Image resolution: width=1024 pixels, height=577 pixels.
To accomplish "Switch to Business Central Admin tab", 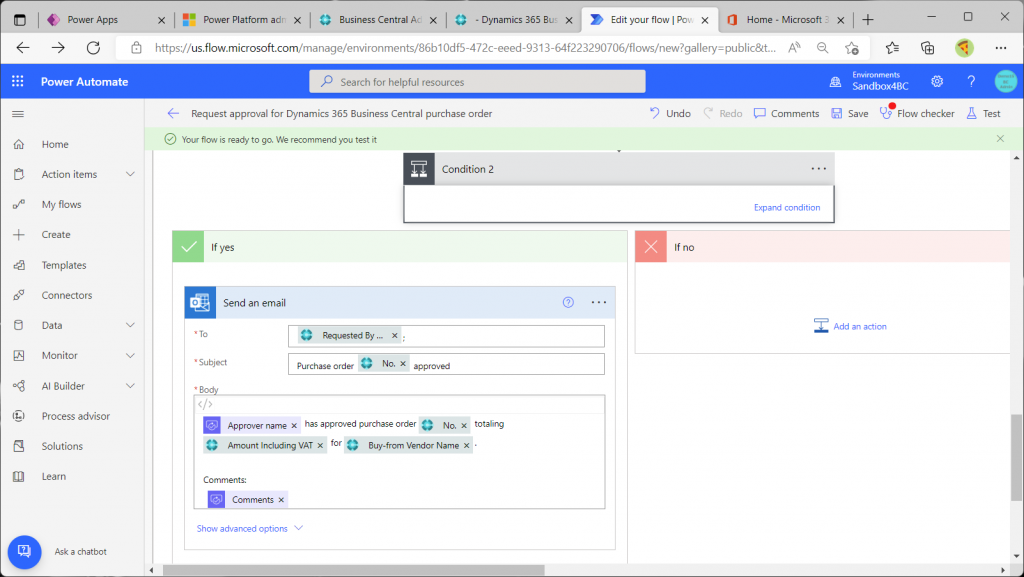I will click(x=379, y=20).
